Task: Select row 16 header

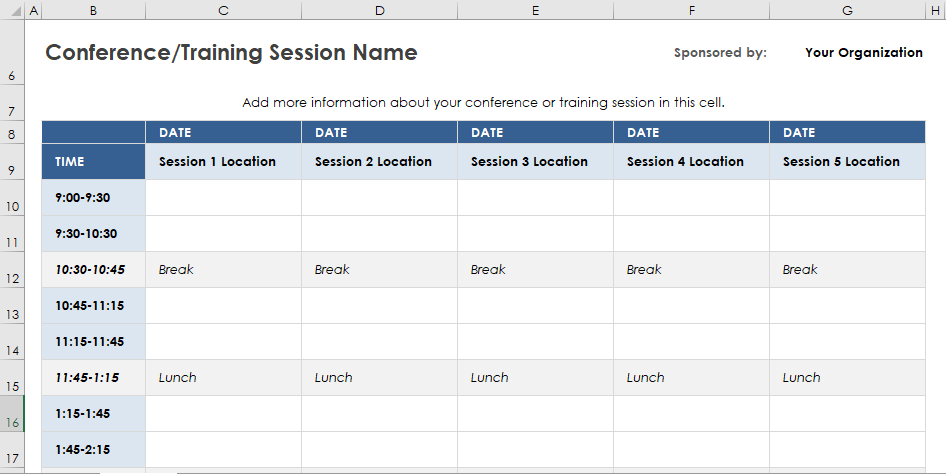Action: (x=12, y=414)
